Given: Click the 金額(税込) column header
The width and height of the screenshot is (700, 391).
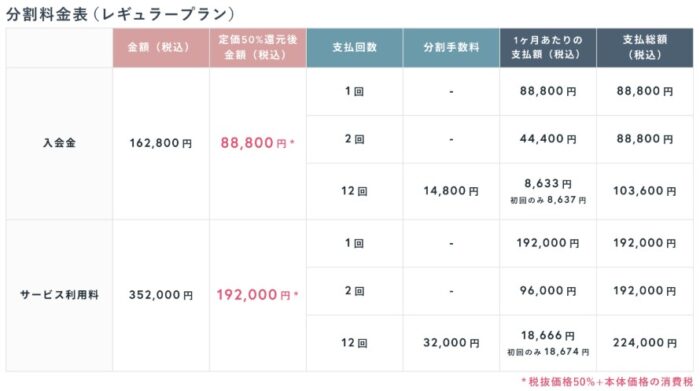Looking at the screenshot, I should click(161, 47).
